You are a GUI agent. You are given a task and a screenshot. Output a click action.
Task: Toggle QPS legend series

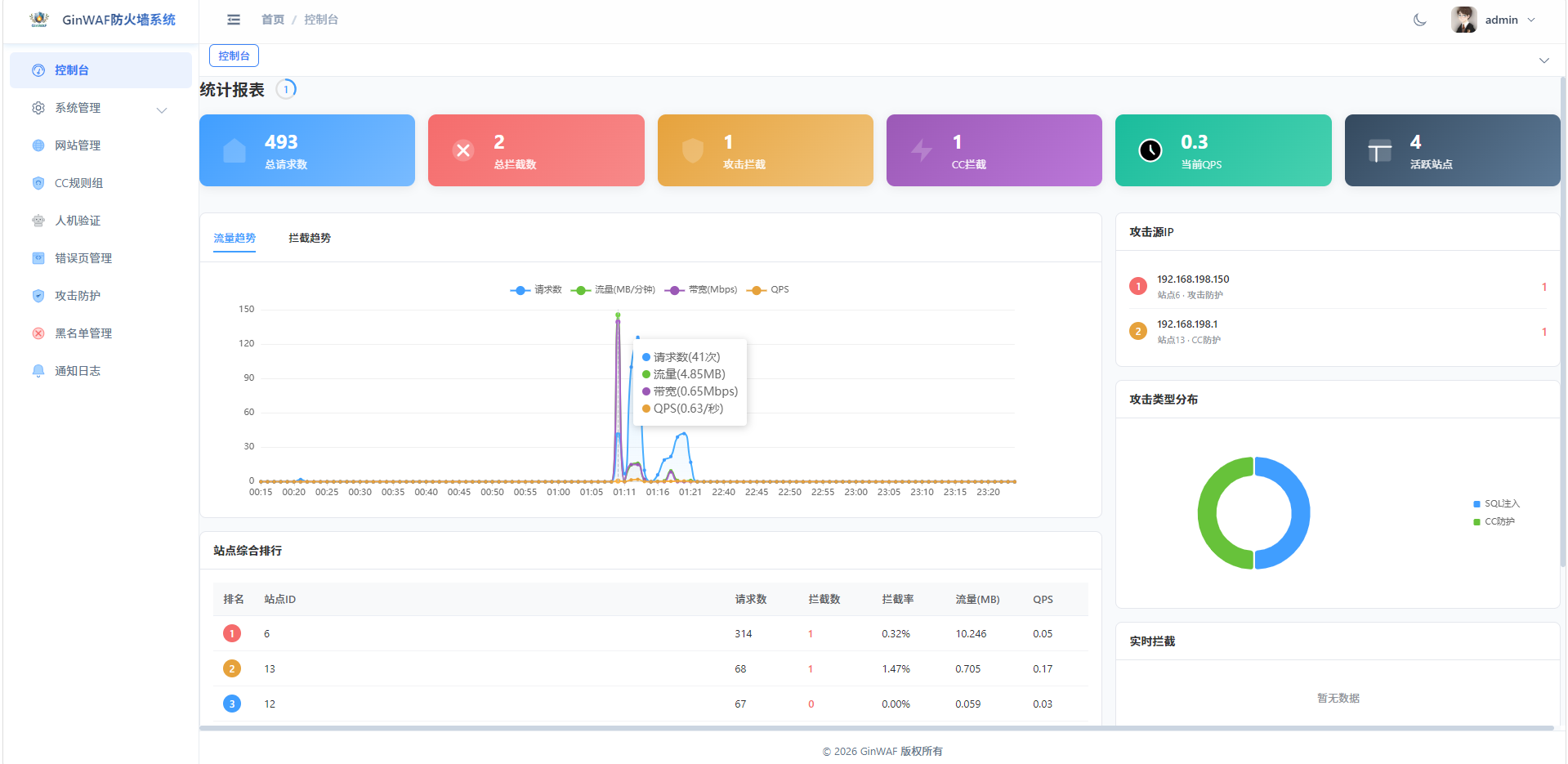coord(768,290)
